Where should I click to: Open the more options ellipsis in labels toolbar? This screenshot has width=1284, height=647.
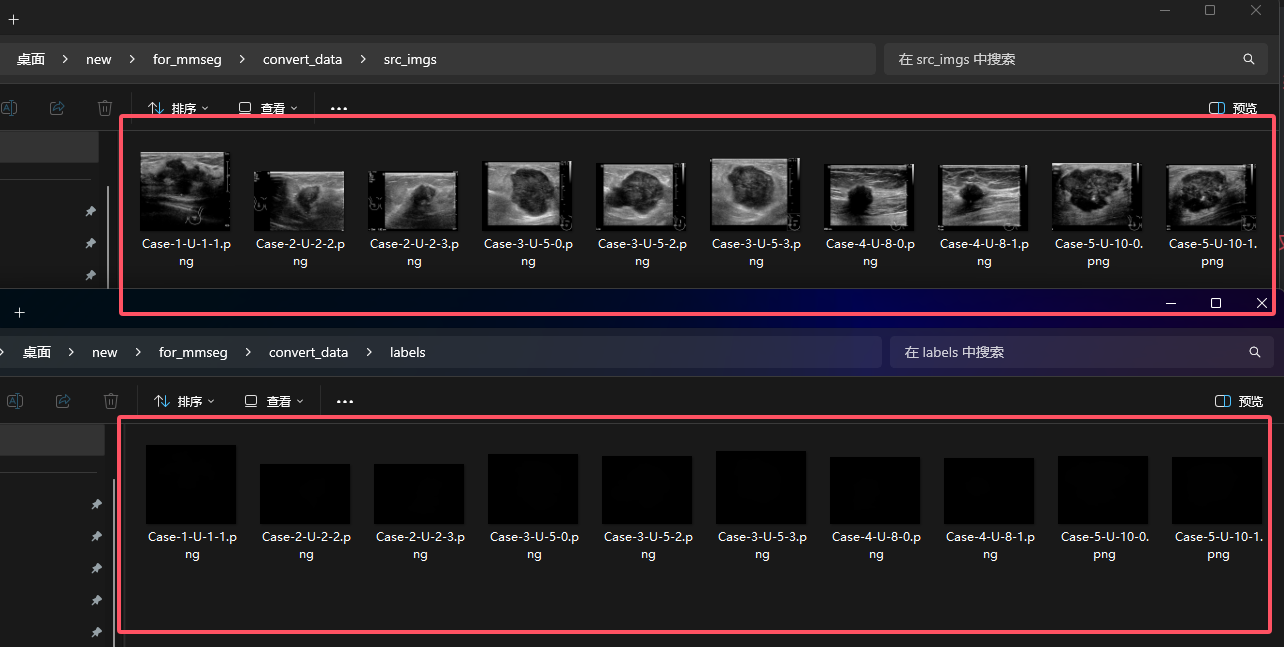pyautogui.click(x=345, y=401)
